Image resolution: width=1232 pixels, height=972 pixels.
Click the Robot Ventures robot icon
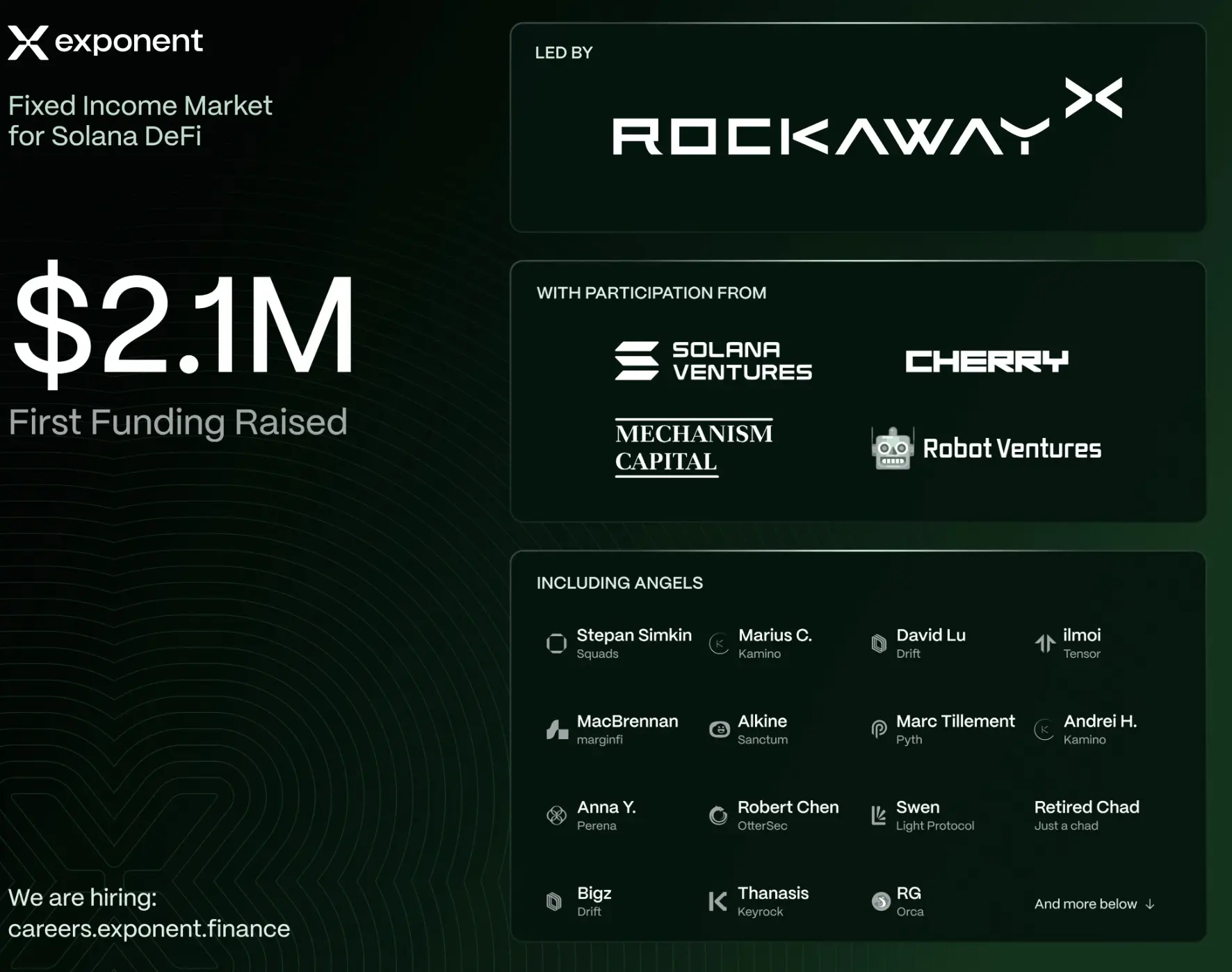click(892, 448)
